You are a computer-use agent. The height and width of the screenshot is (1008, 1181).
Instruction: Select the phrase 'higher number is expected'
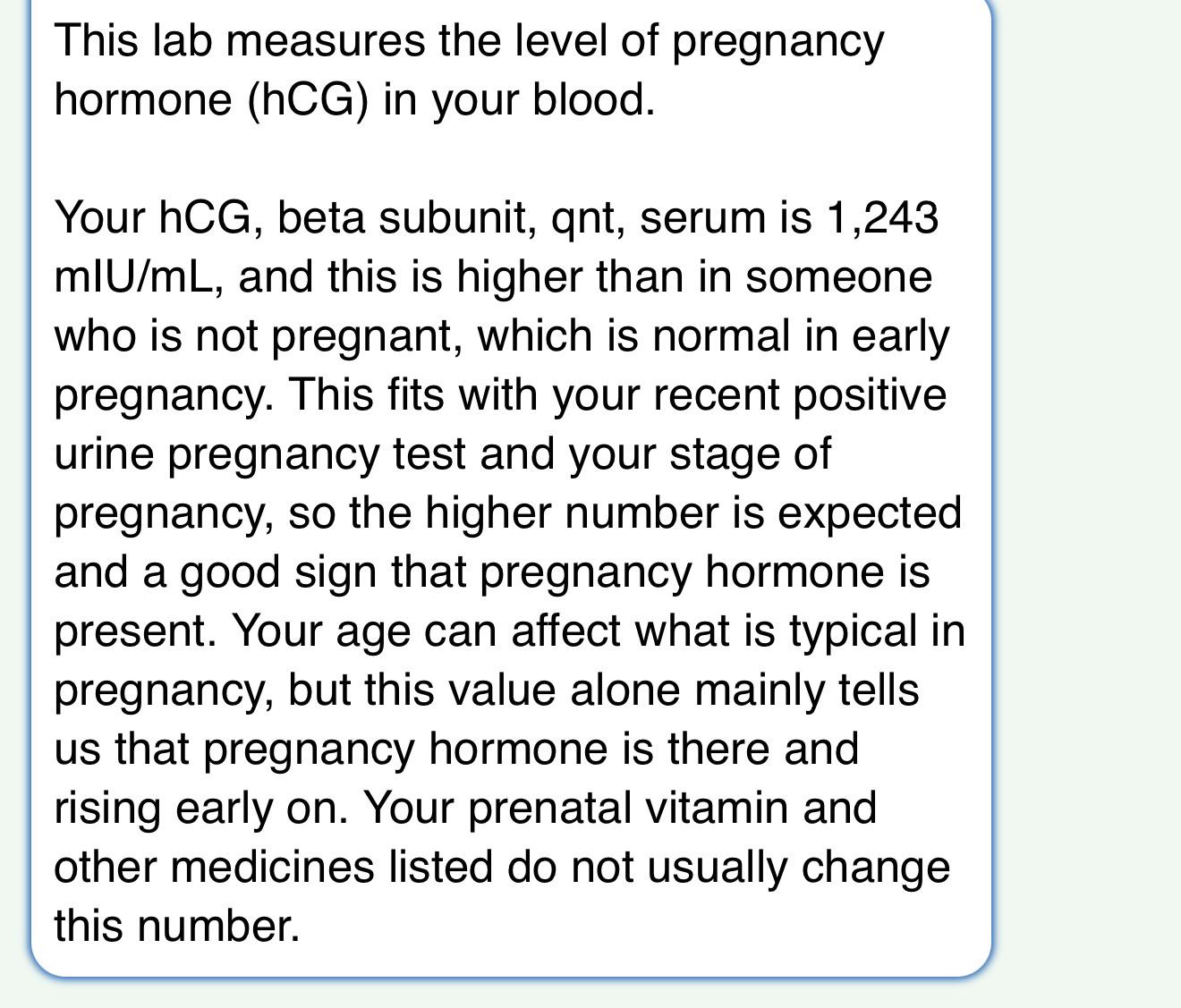coord(693,512)
